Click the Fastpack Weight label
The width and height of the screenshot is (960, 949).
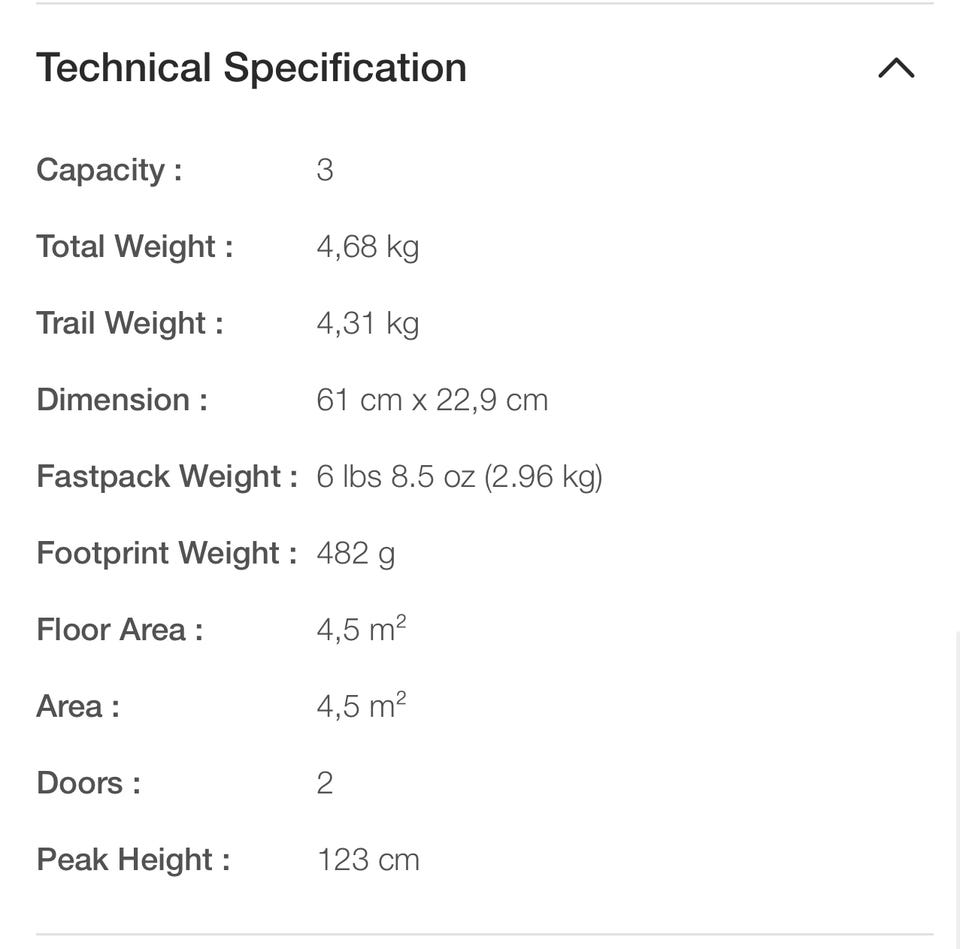(x=166, y=476)
